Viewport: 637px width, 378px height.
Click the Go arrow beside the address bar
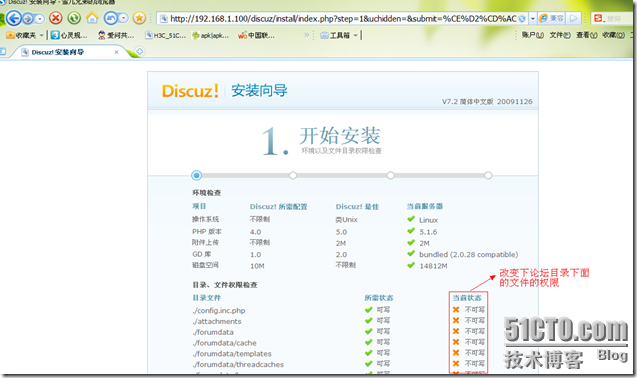pos(573,18)
